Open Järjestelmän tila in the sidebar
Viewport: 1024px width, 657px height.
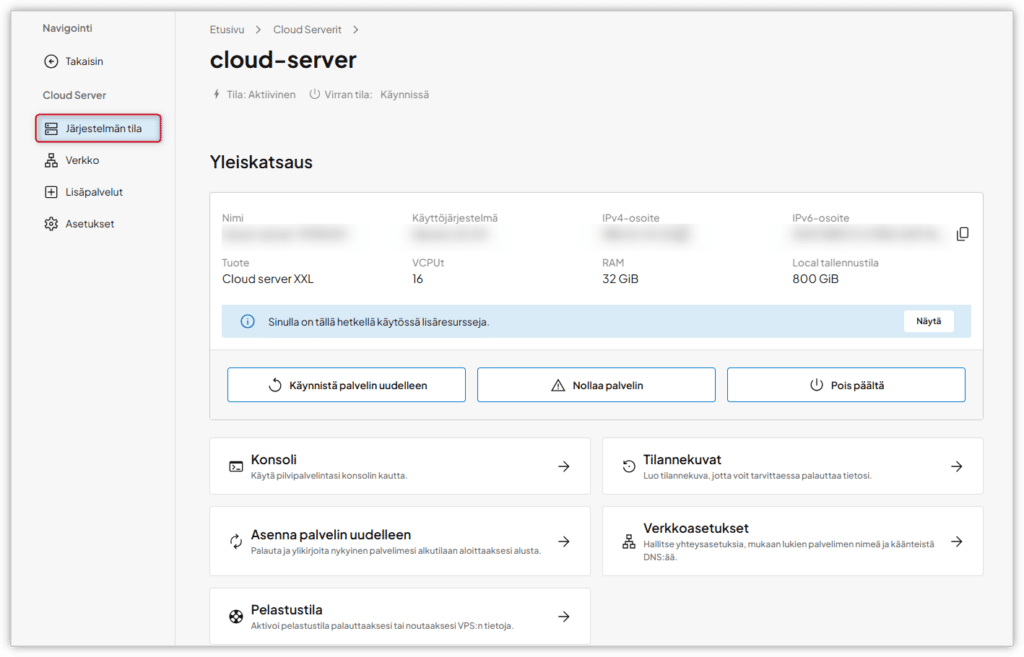coord(99,128)
